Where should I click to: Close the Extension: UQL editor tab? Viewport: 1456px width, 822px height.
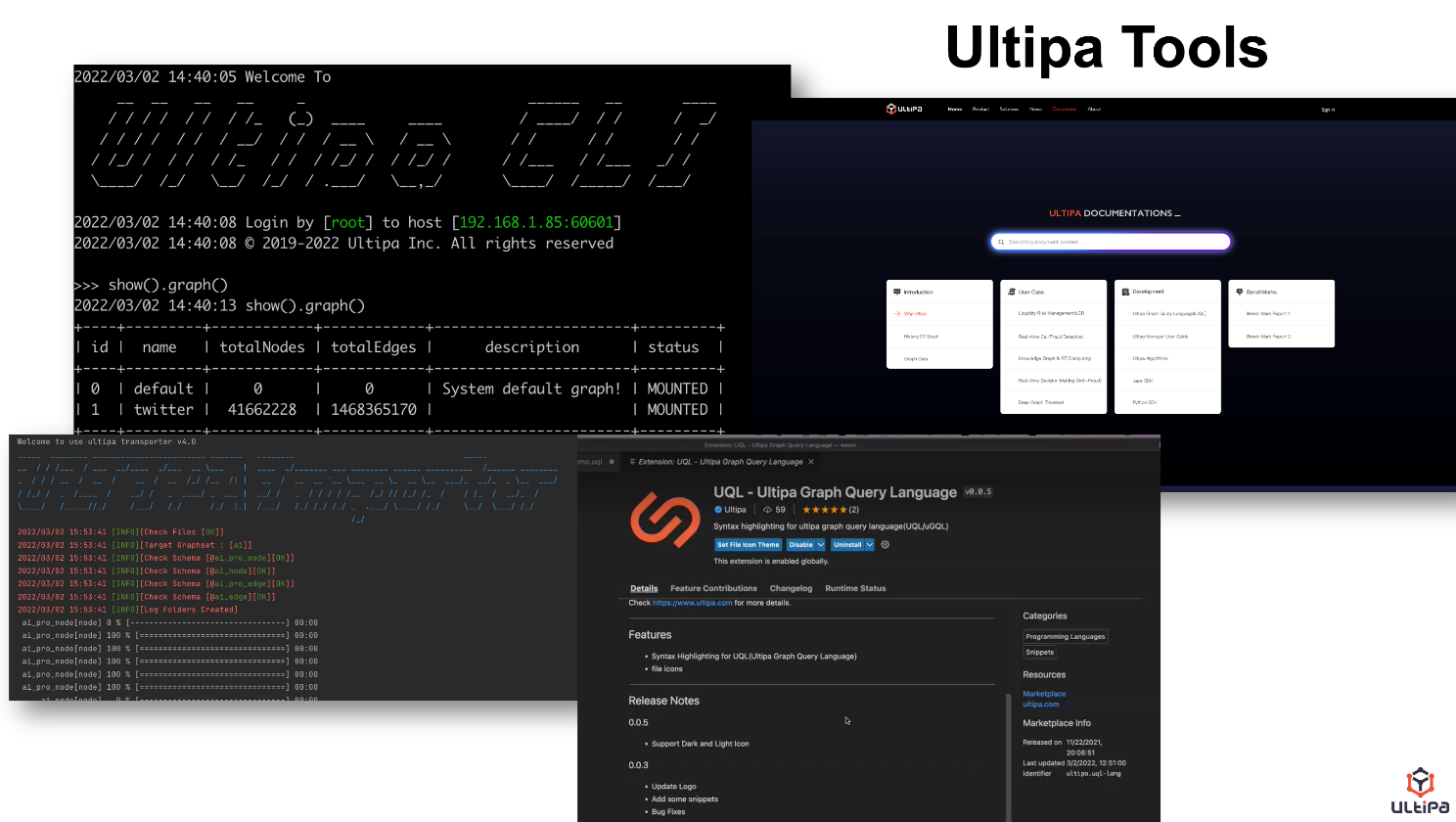(x=811, y=462)
